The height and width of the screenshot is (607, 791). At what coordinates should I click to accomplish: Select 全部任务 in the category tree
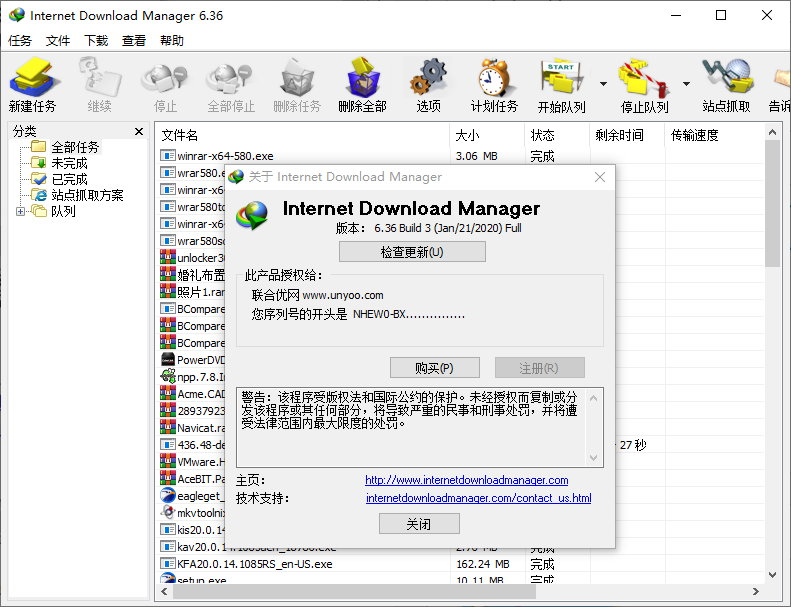(75, 147)
